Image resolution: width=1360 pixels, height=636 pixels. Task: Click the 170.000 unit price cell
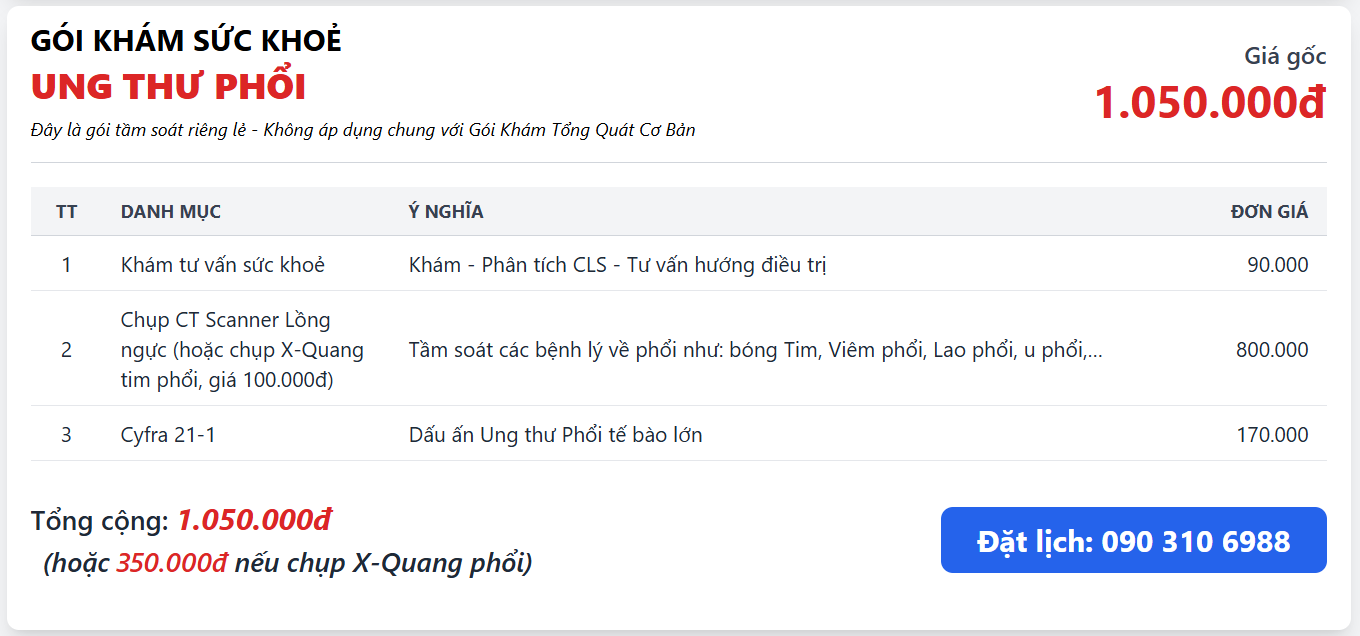(1271, 435)
